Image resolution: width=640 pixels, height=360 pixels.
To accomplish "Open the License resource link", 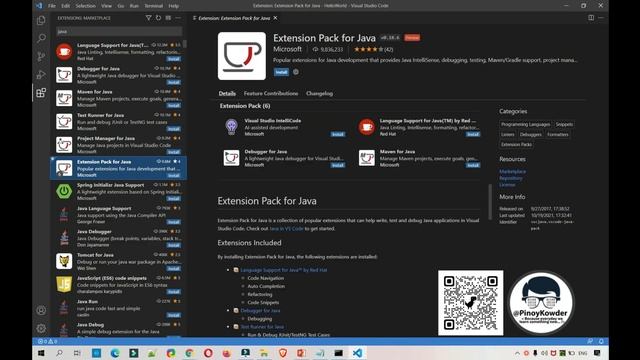I will [507, 184].
